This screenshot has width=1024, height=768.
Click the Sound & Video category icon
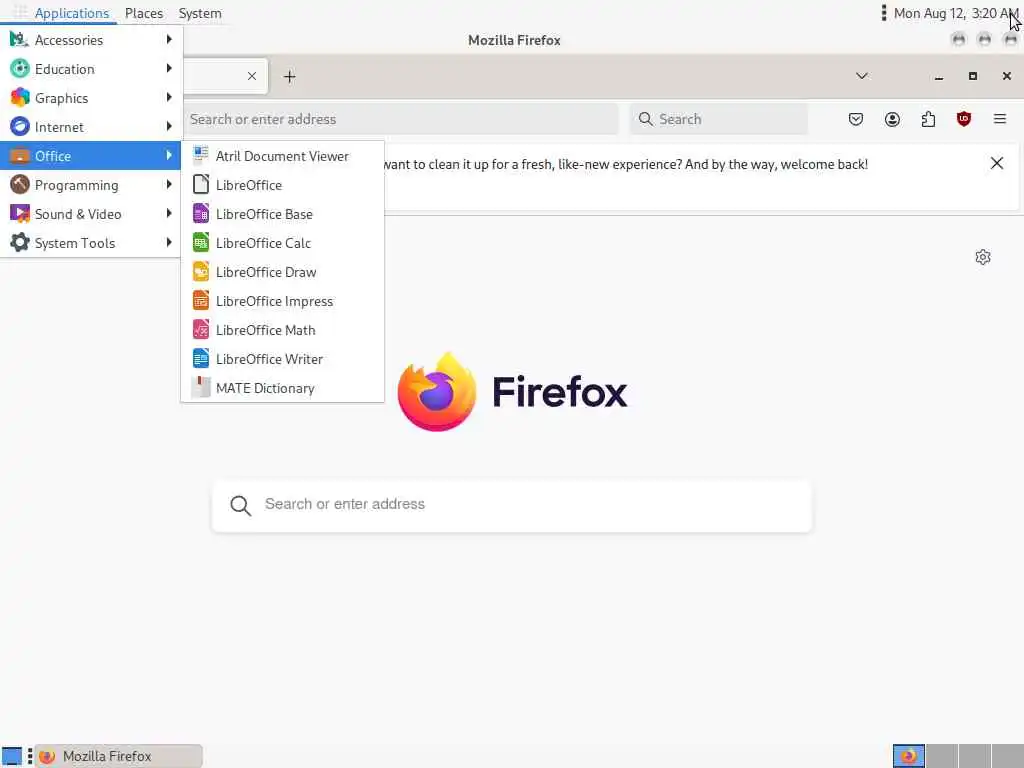(x=20, y=214)
